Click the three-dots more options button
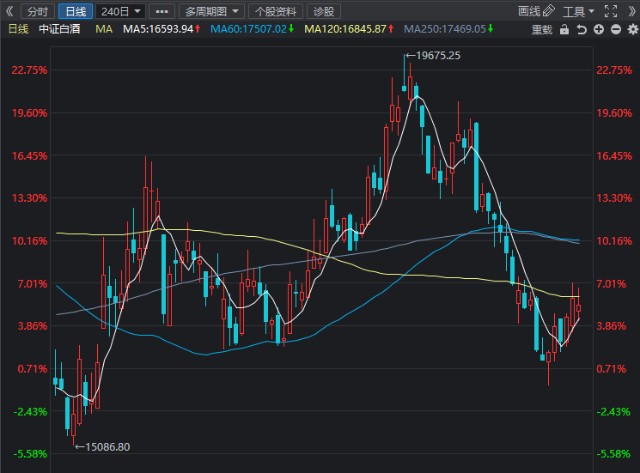The height and width of the screenshot is (473, 640). (x=163, y=11)
